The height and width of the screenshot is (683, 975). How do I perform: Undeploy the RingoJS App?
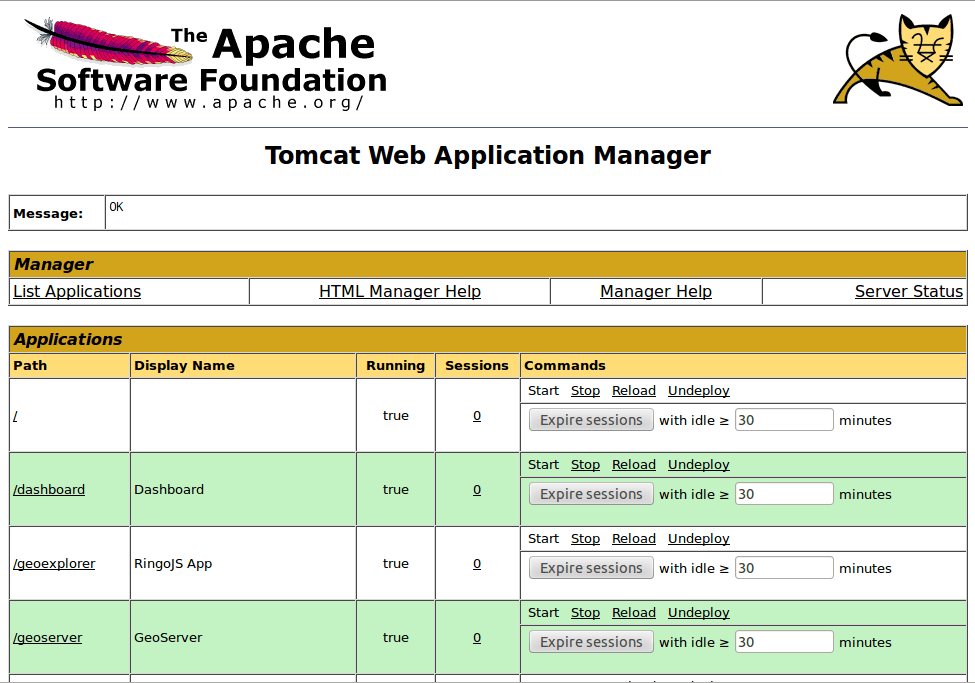(698, 538)
